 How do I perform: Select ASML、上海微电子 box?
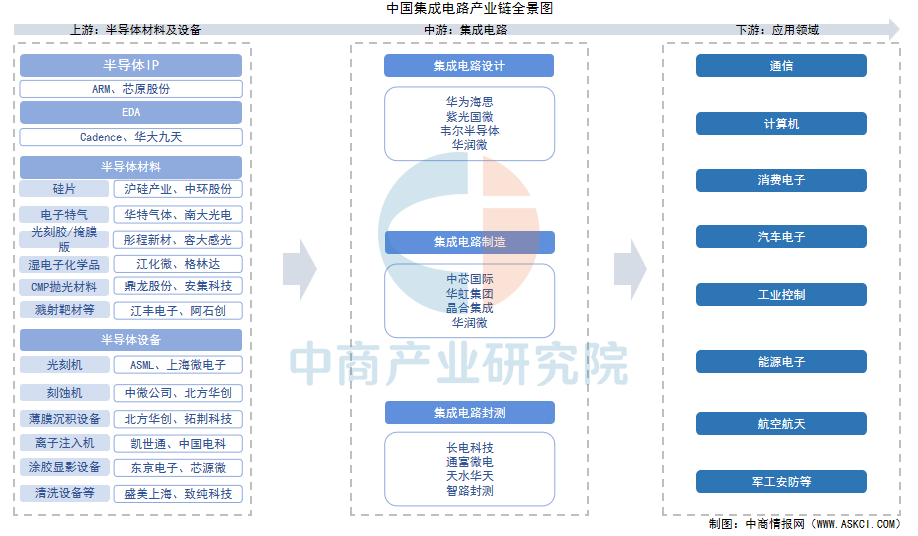(178, 365)
